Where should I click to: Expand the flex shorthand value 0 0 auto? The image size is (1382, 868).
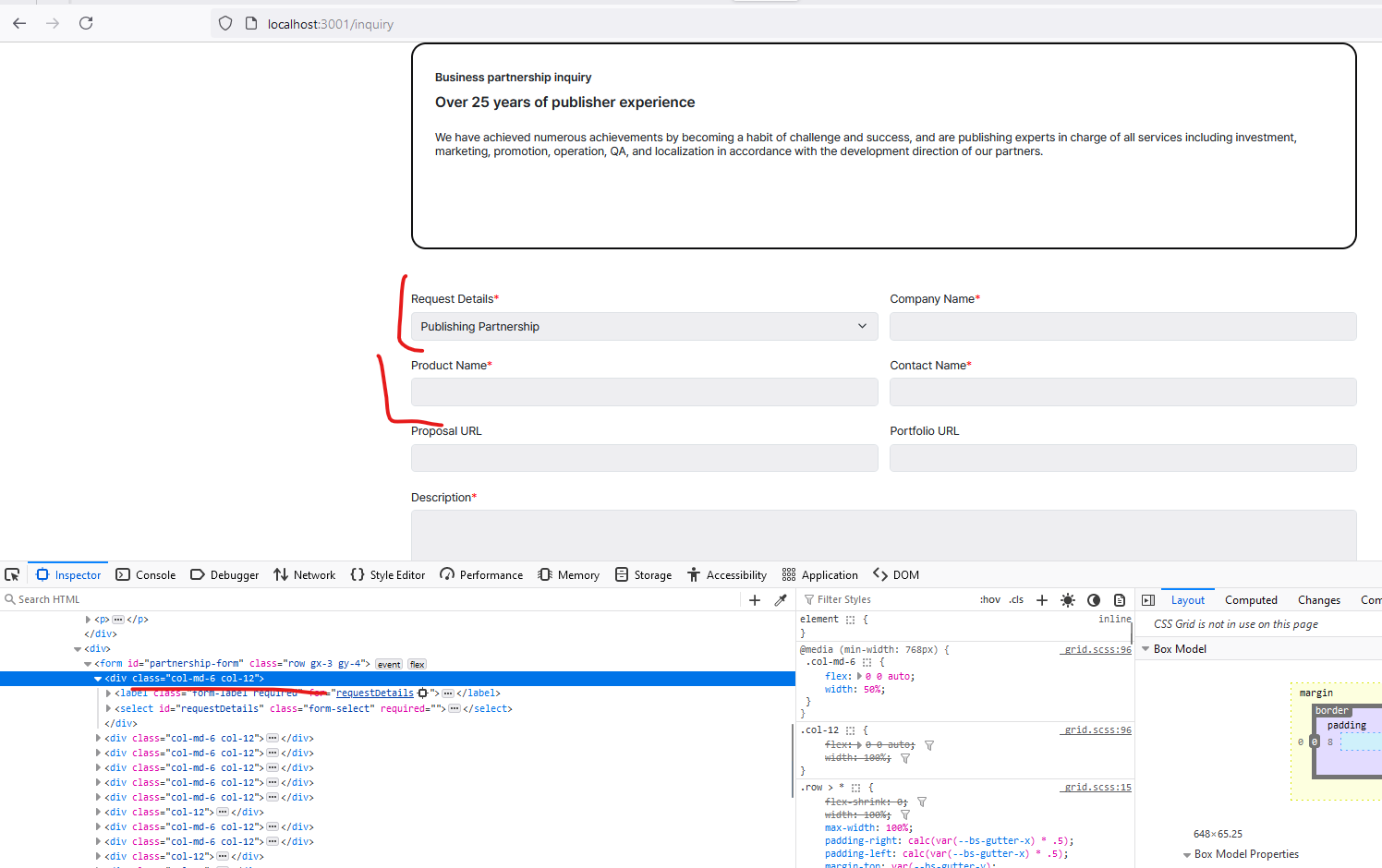tap(860, 677)
